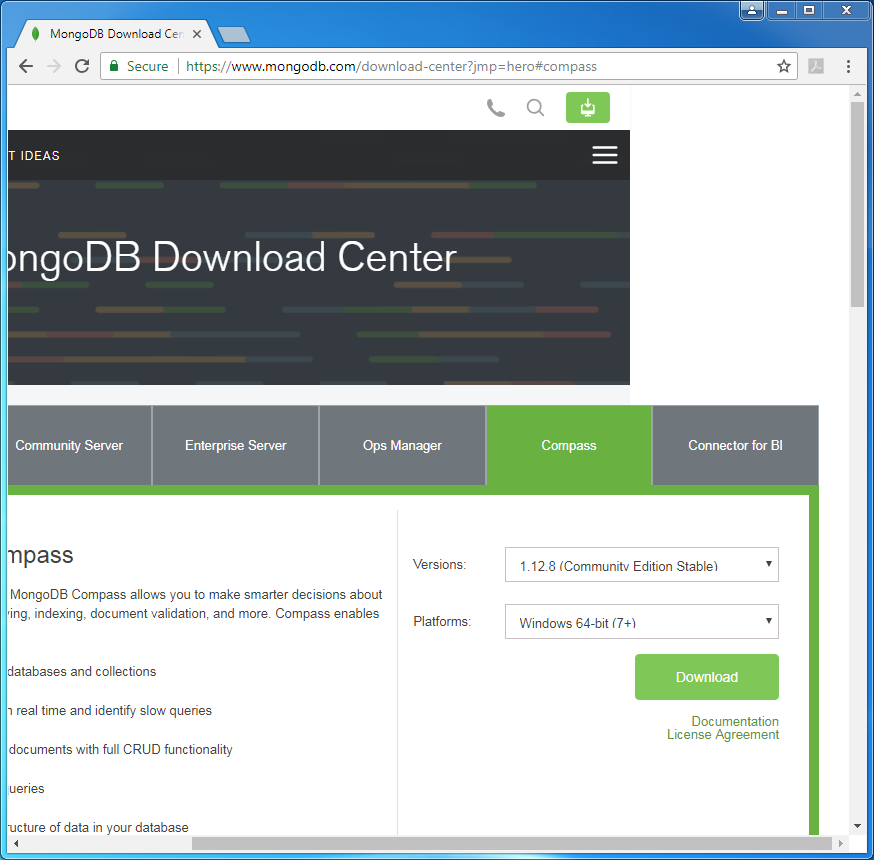Click the green padlock Secure indicator
This screenshot has height=860, width=874.
(x=139, y=66)
